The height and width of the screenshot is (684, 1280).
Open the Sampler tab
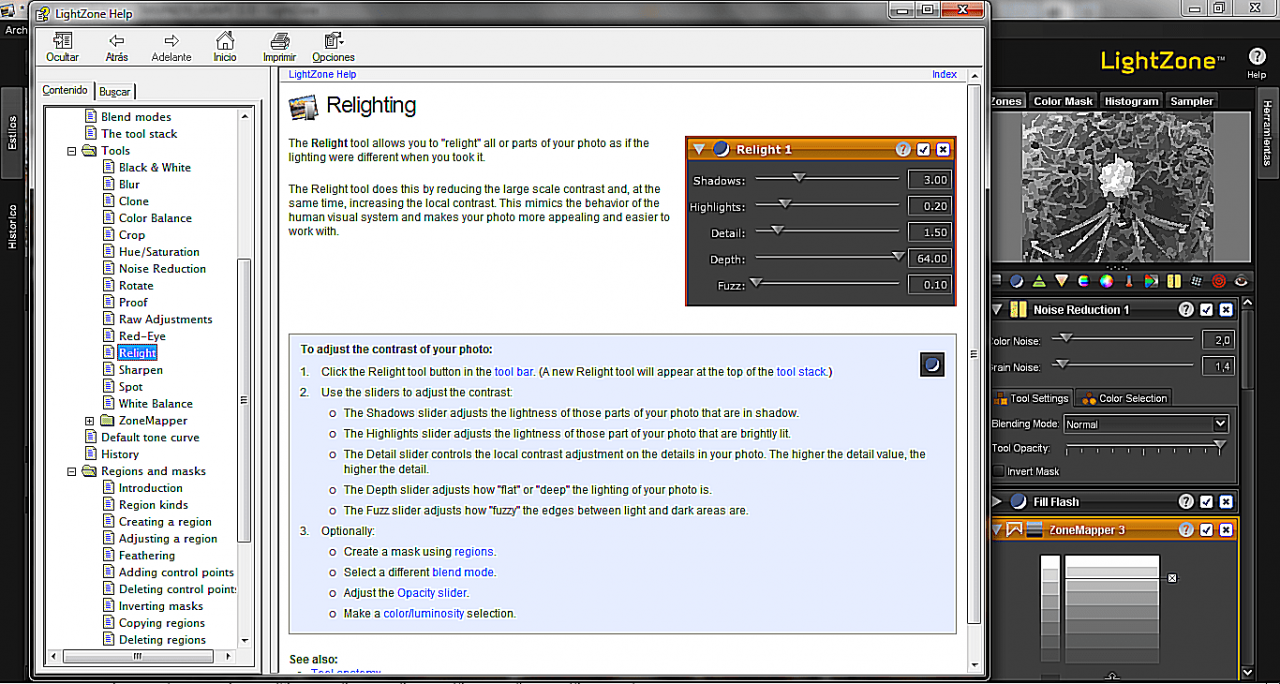(1191, 101)
